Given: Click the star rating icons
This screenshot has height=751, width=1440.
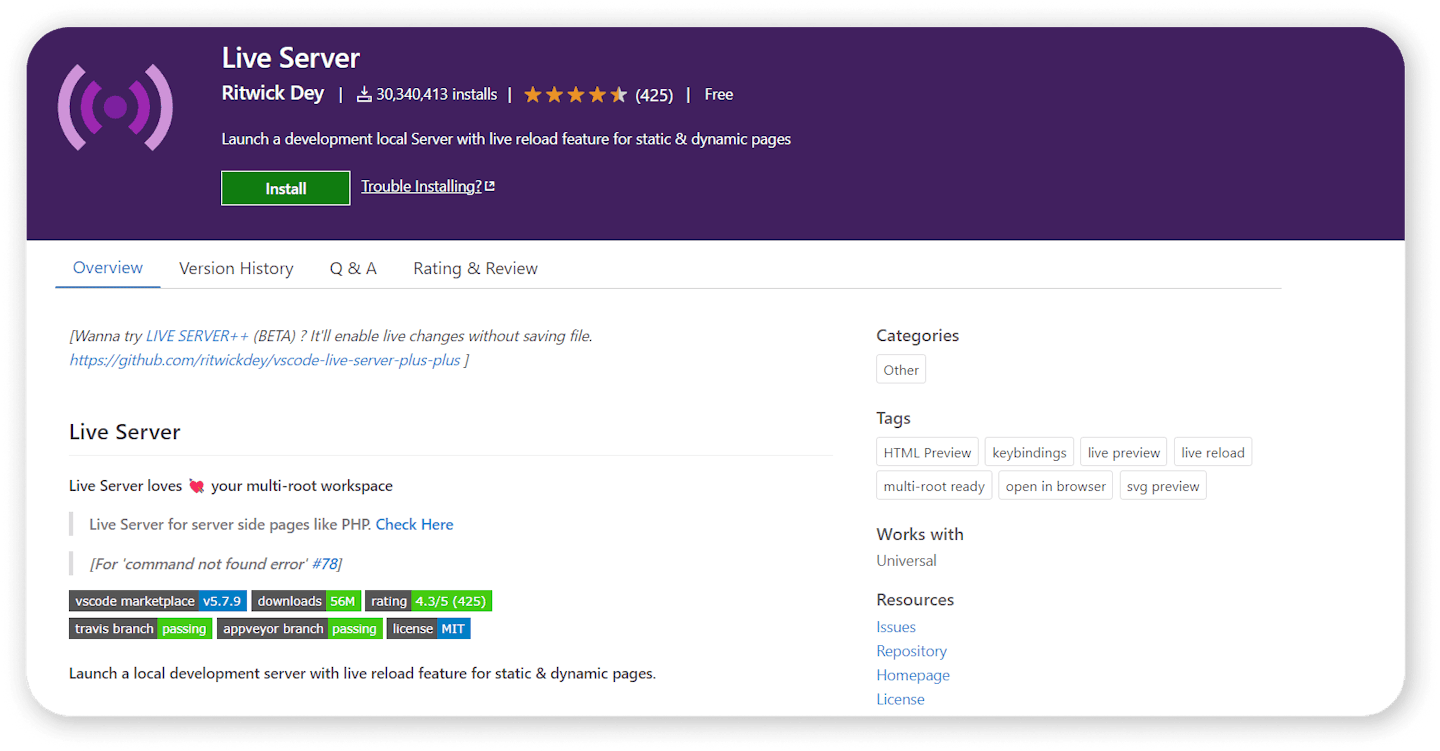Looking at the screenshot, I should coord(575,95).
